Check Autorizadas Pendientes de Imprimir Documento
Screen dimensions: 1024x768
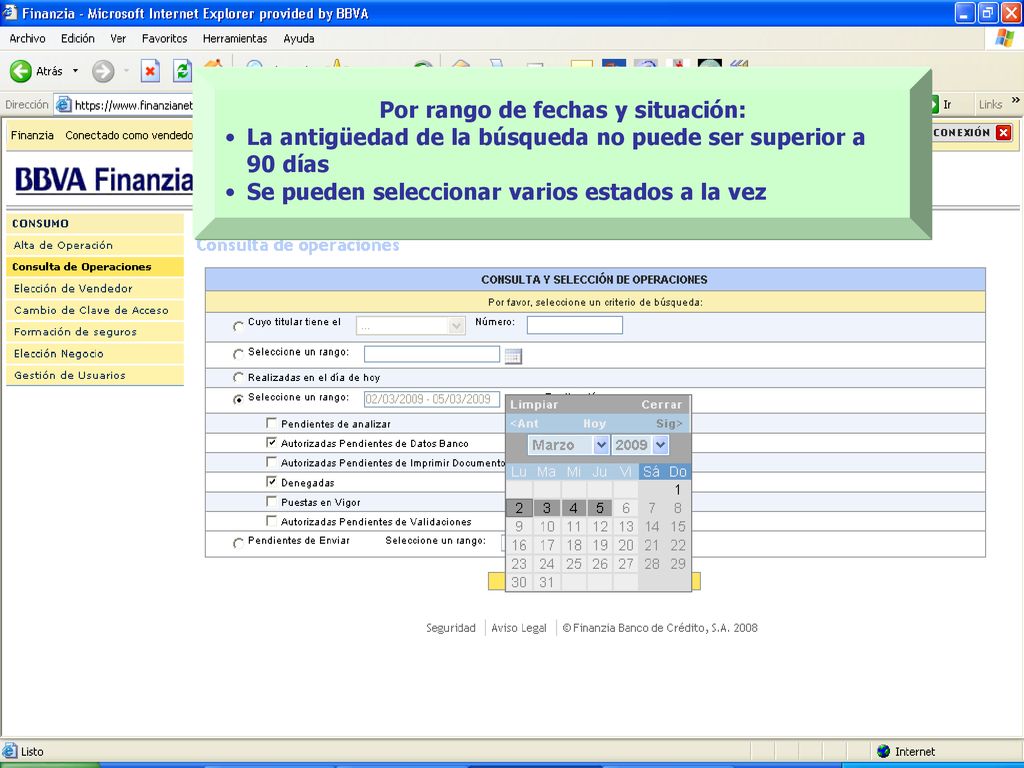tap(272, 462)
